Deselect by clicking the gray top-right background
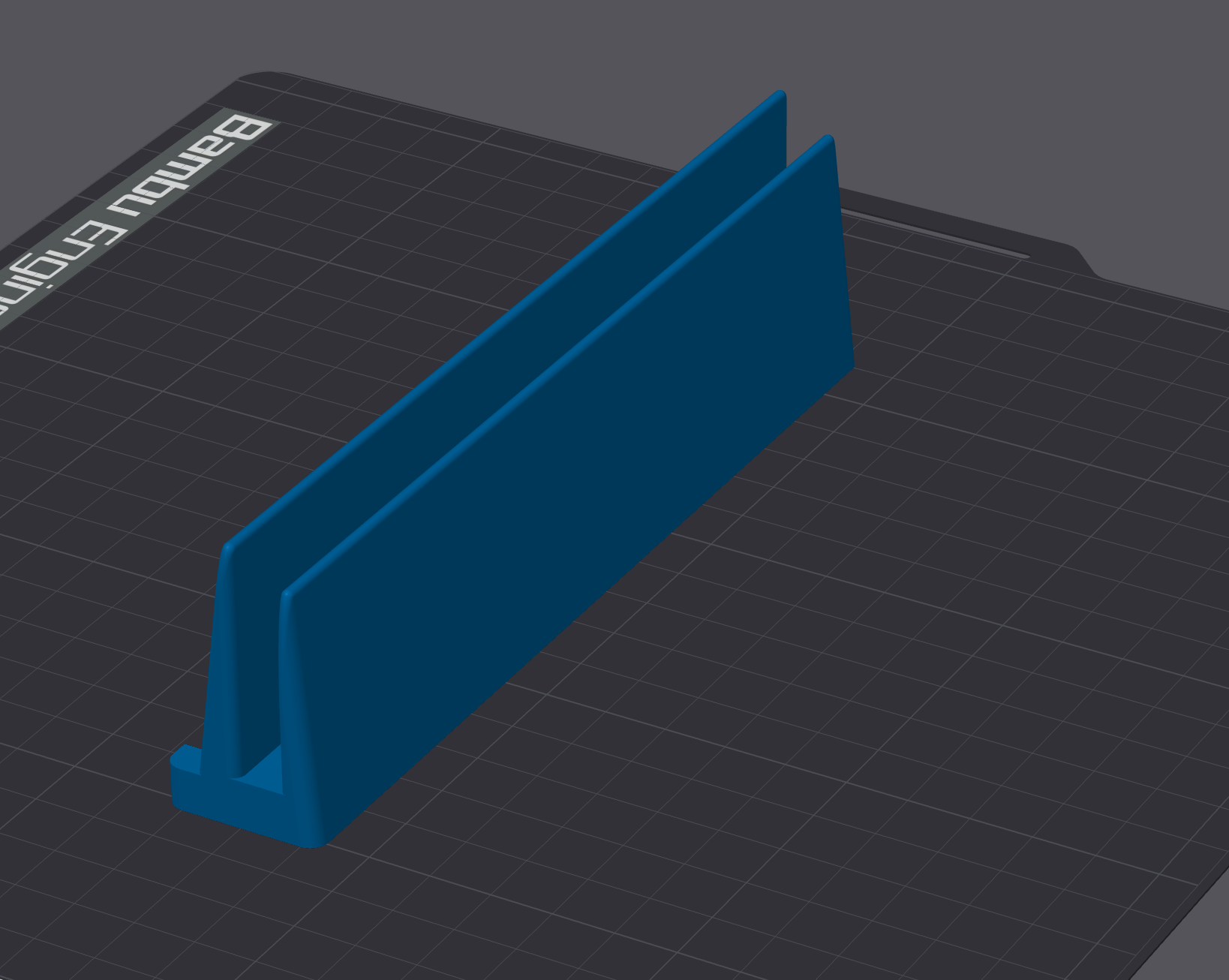Image resolution: width=1229 pixels, height=980 pixels. coord(1125,75)
